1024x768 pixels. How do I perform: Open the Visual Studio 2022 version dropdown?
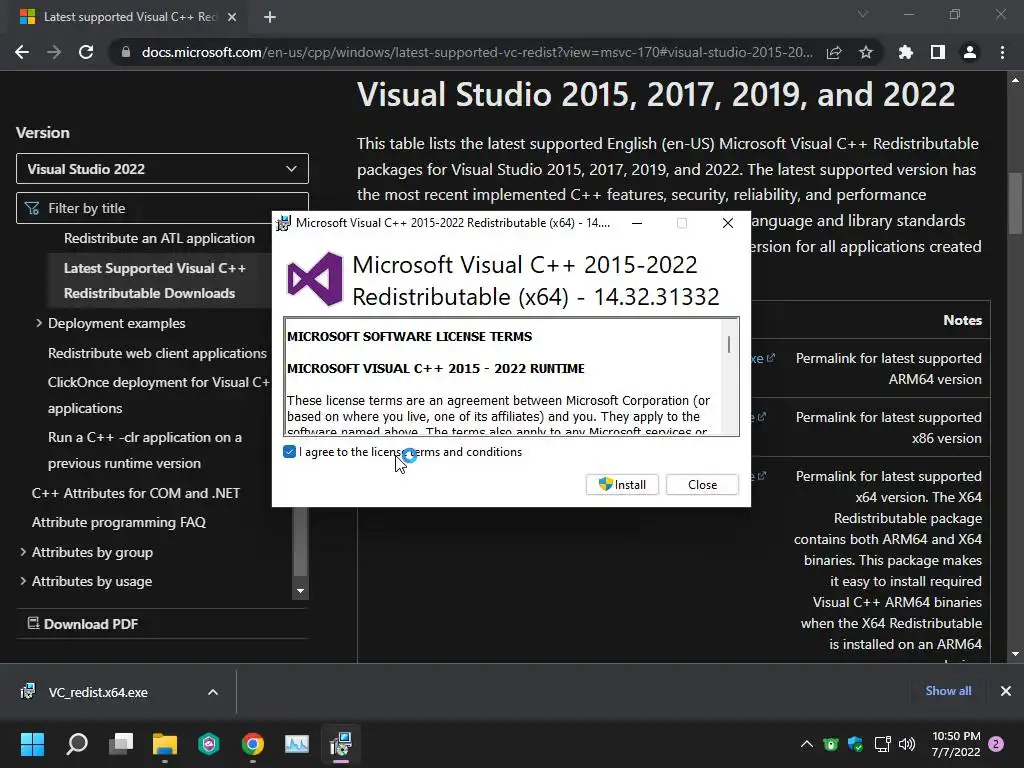tap(162, 169)
